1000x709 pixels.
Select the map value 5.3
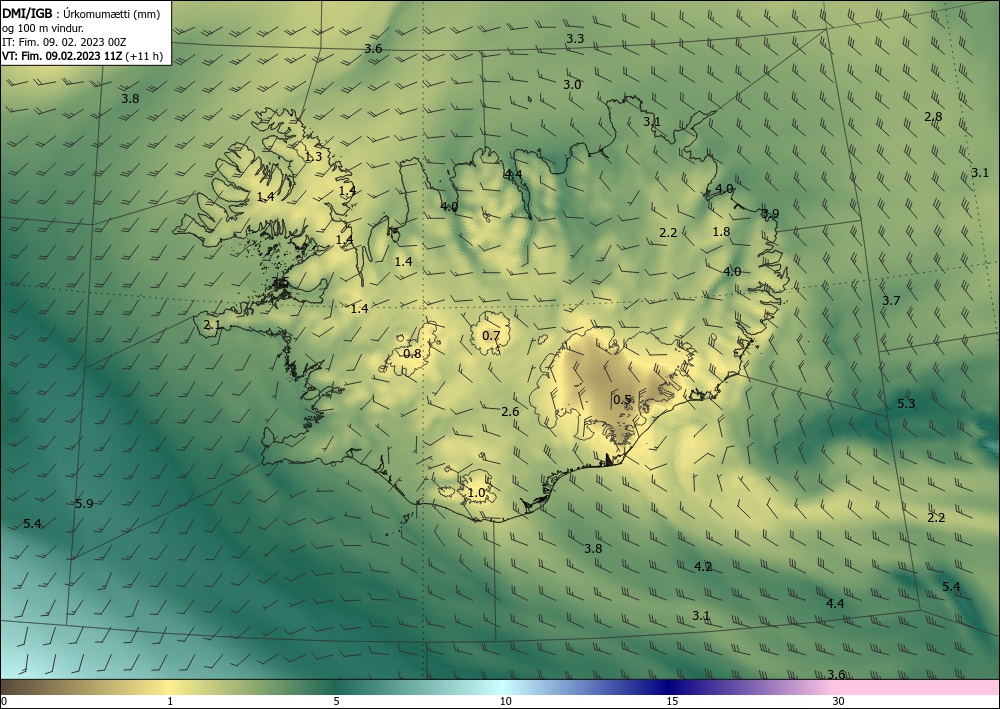tap(906, 404)
